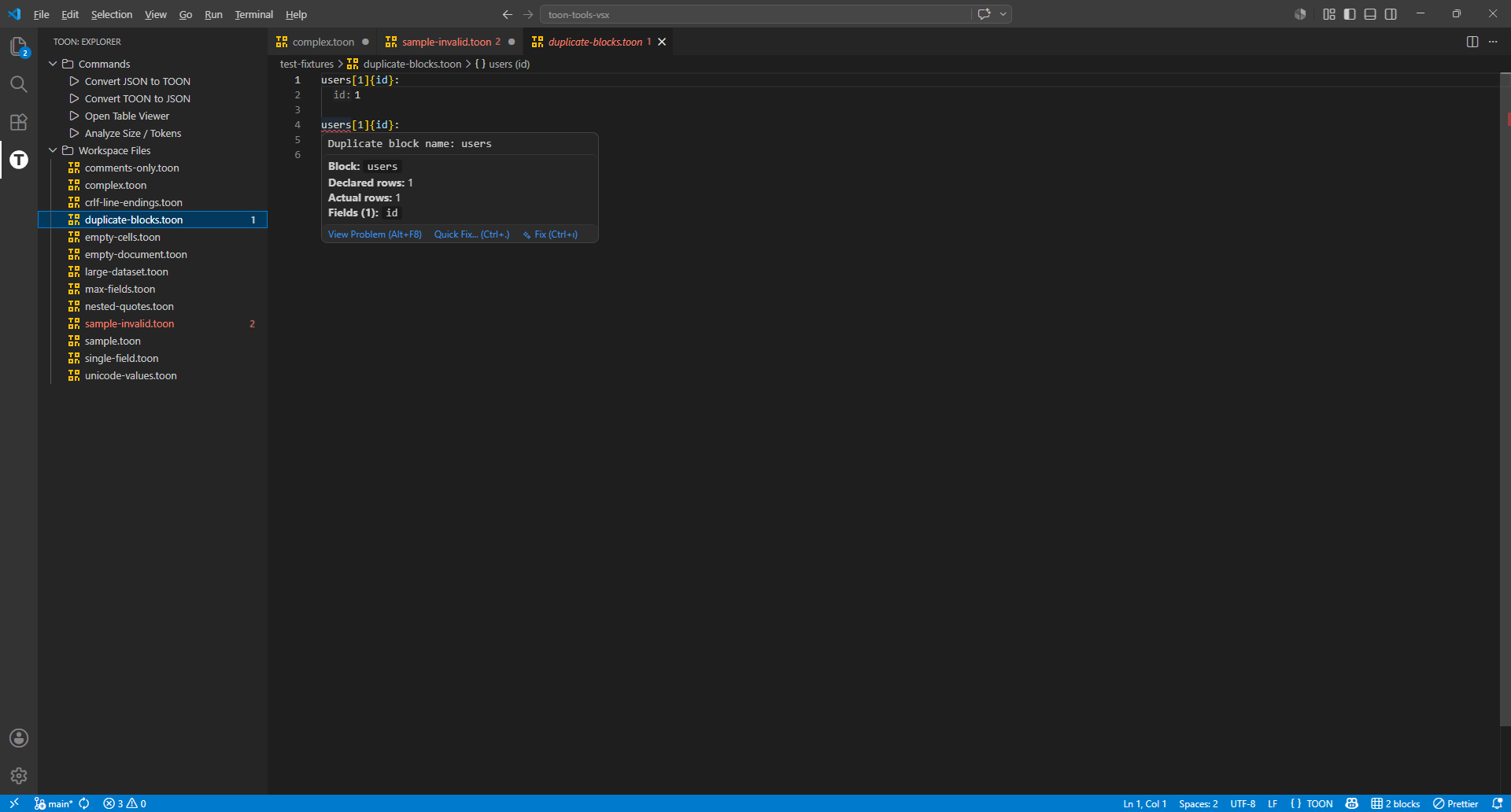Image resolution: width=1511 pixels, height=812 pixels.
Task: Run the Analyze Size / Tokens command
Action: point(133,133)
